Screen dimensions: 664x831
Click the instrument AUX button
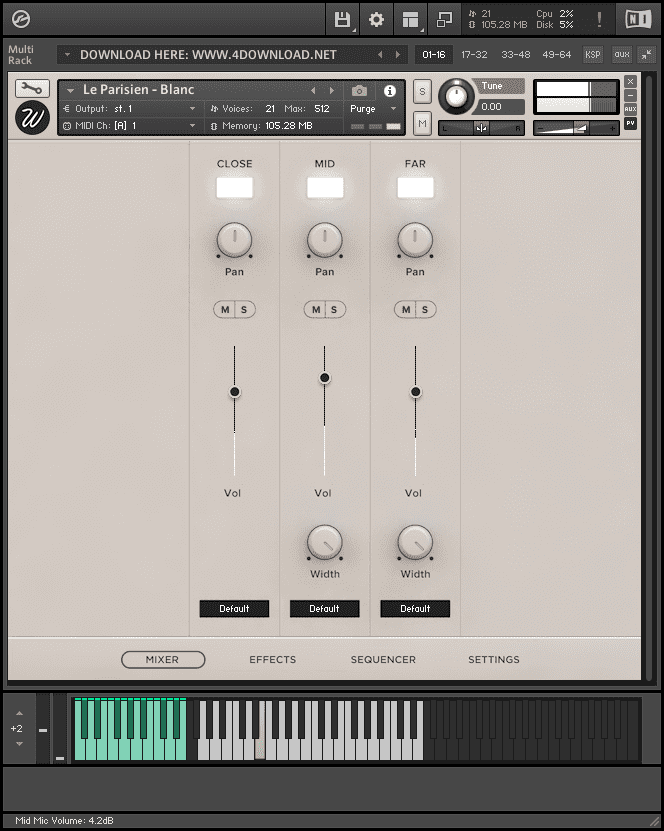point(630,109)
